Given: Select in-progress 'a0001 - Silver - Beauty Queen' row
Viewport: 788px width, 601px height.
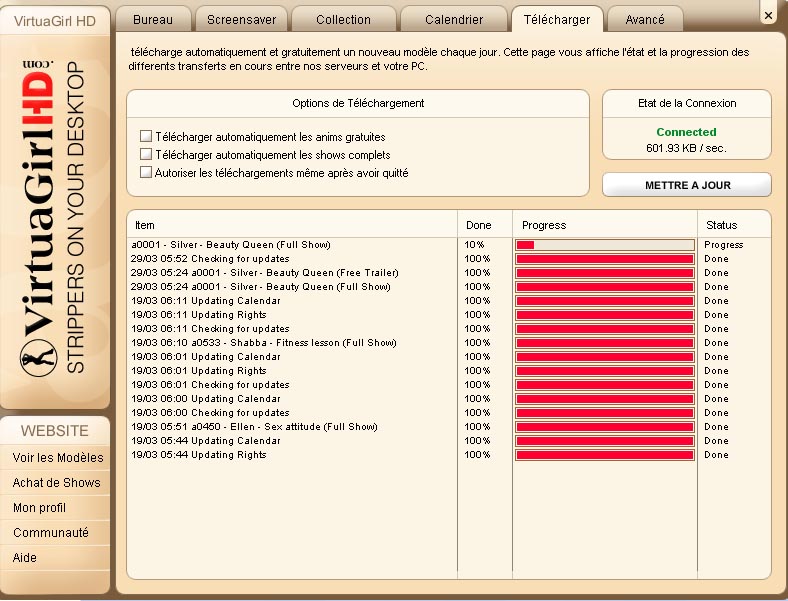Looking at the screenshot, I should tap(448, 245).
